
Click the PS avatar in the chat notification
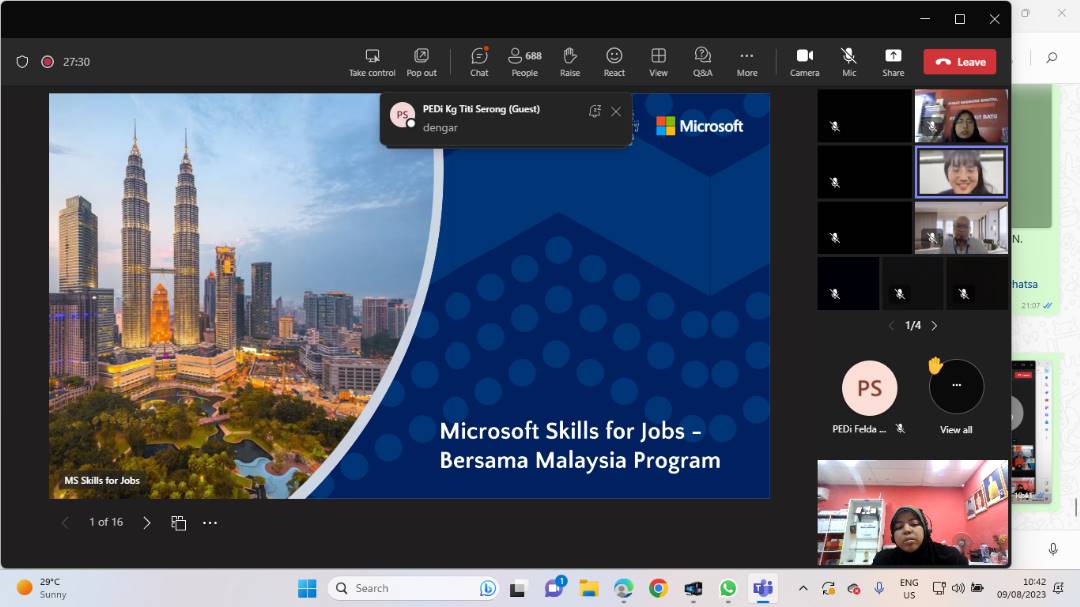pos(402,115)
